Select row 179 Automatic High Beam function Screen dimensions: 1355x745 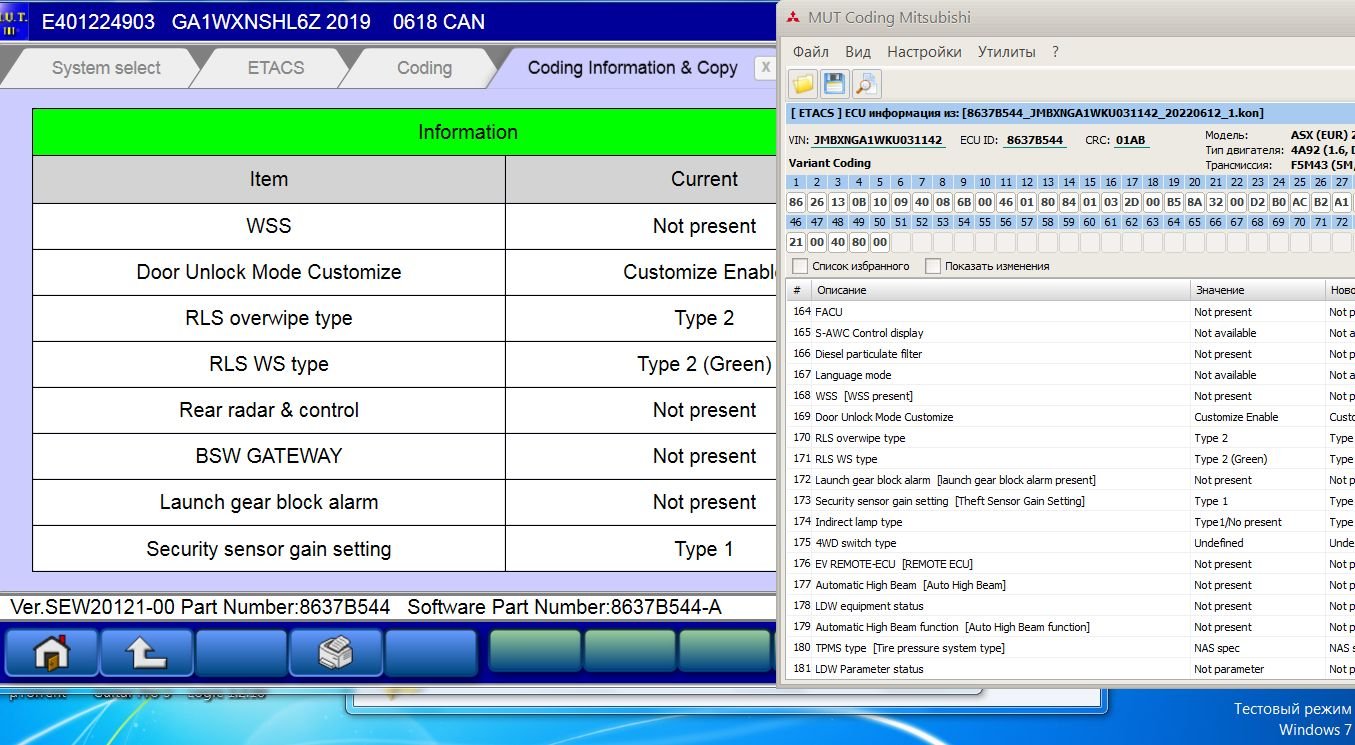pos(1071,627)
